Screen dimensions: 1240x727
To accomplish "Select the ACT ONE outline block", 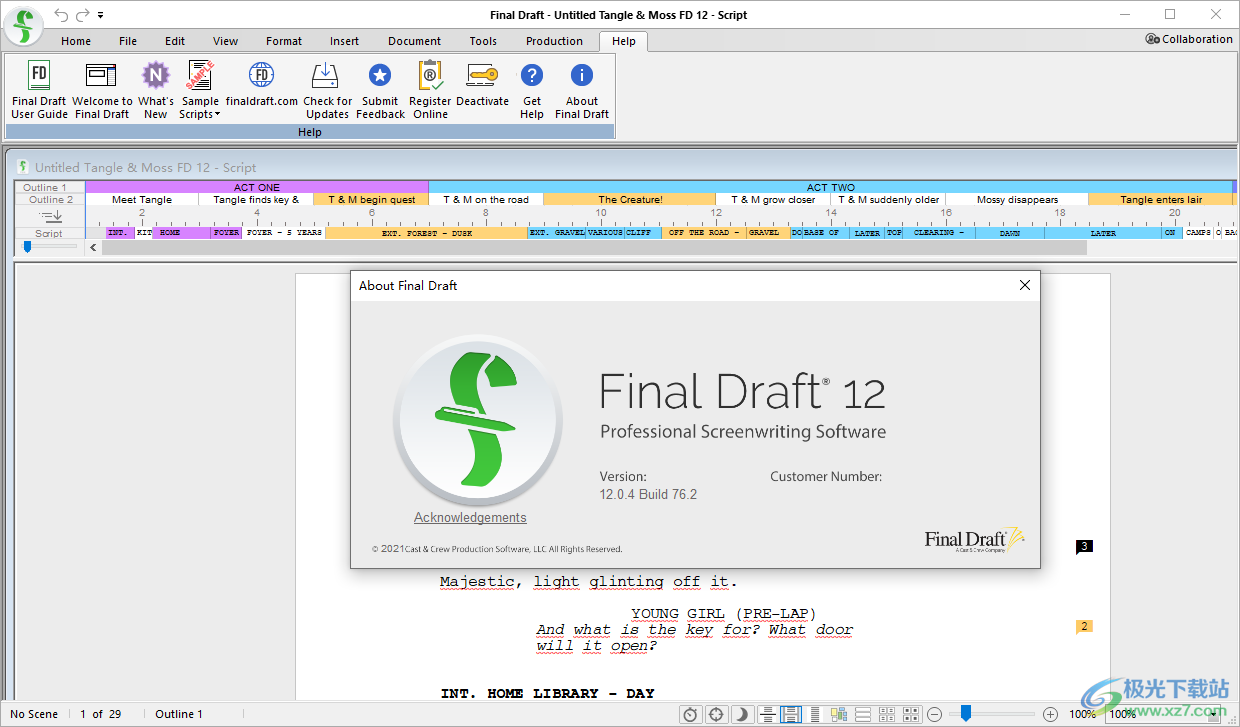I will click(x=257, y=187).
